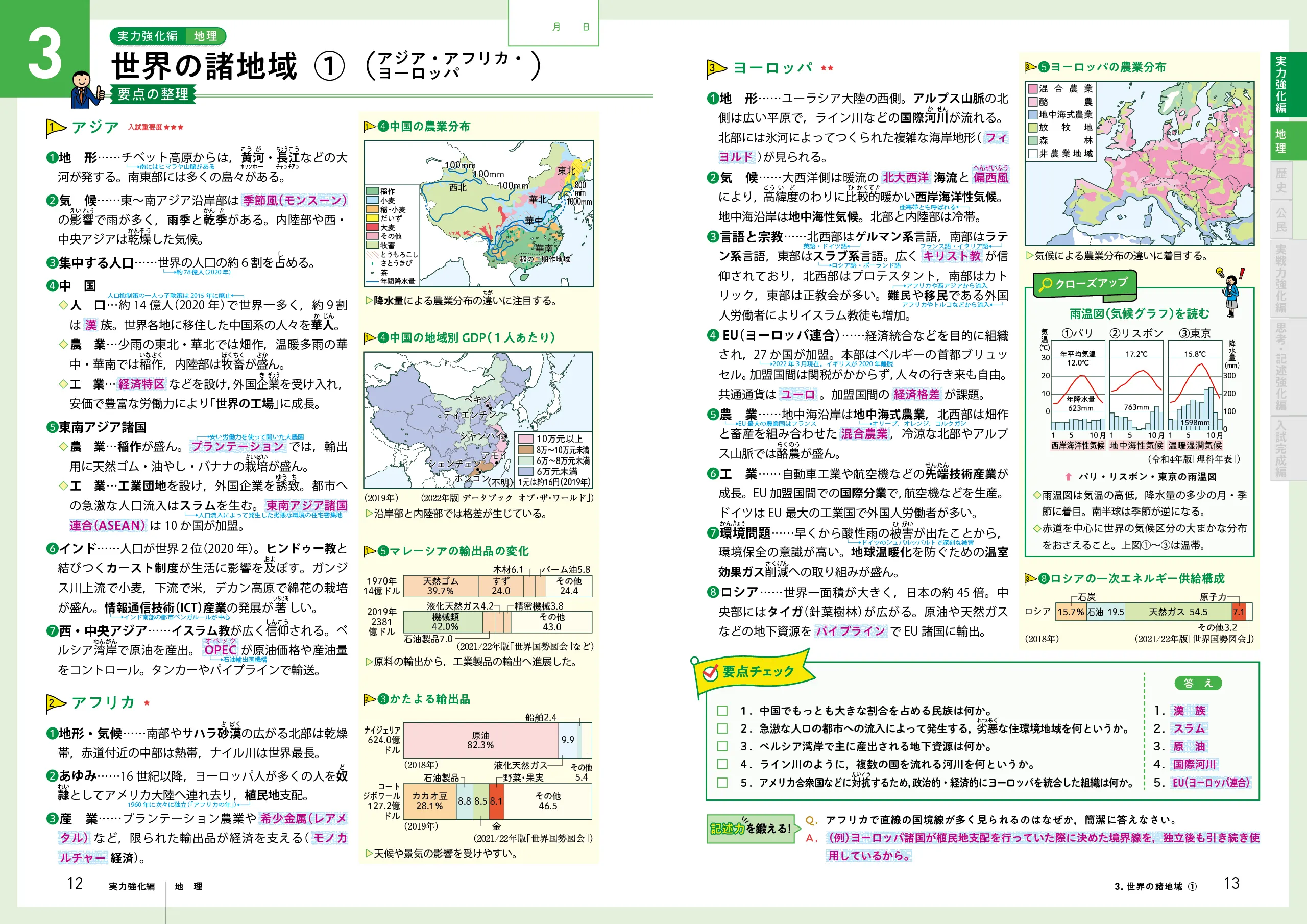Click the 天然ガス 54.5 bar segment for ロシア
Image resolution: width=1307 pixels, height=924 pixels.
(1178, 612)
